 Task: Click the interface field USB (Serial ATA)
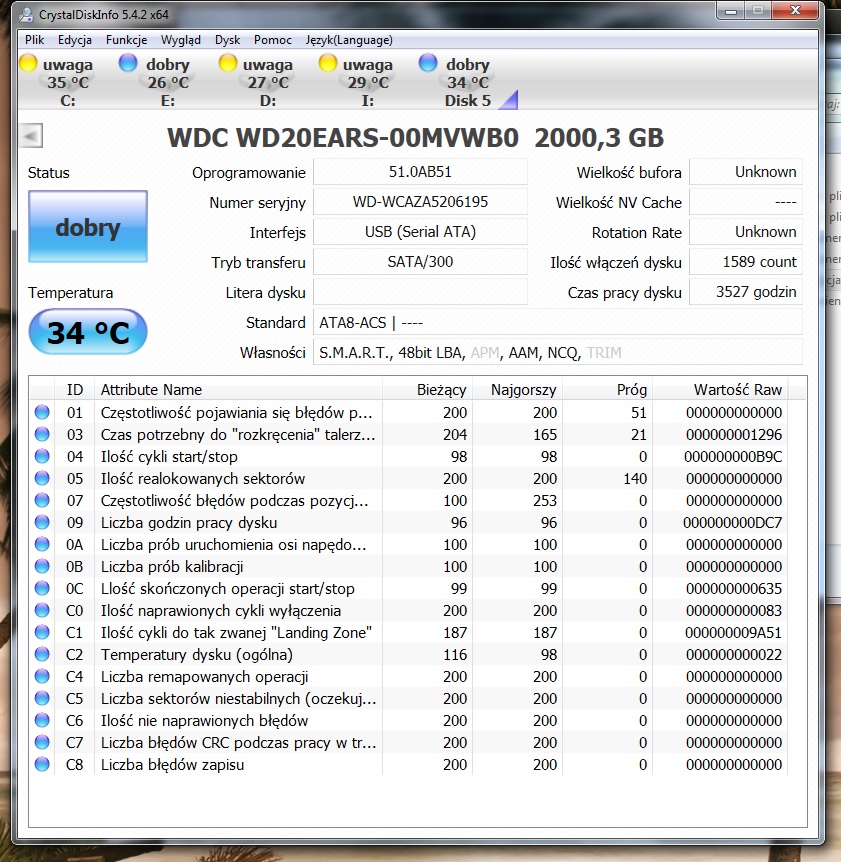420,232
